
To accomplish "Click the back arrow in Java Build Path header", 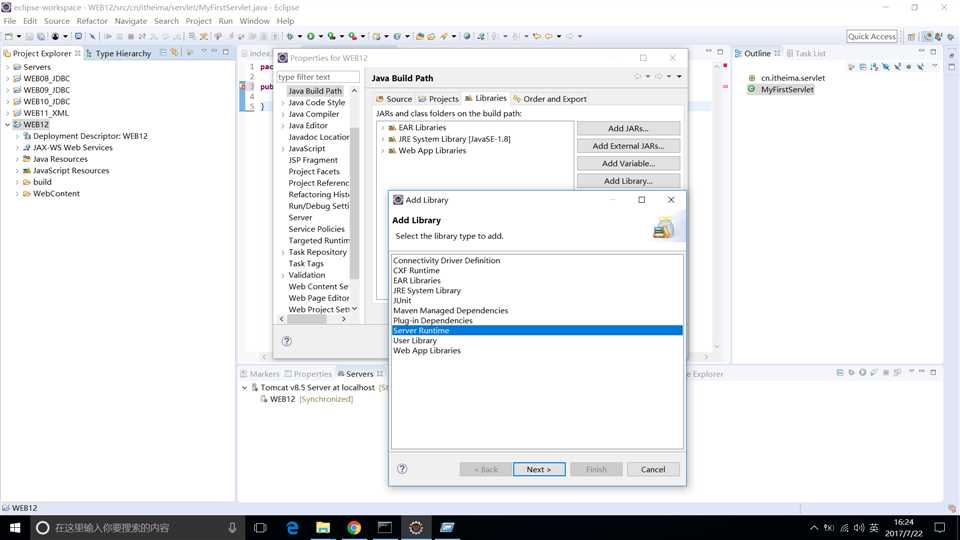I will tap(637, 77).
